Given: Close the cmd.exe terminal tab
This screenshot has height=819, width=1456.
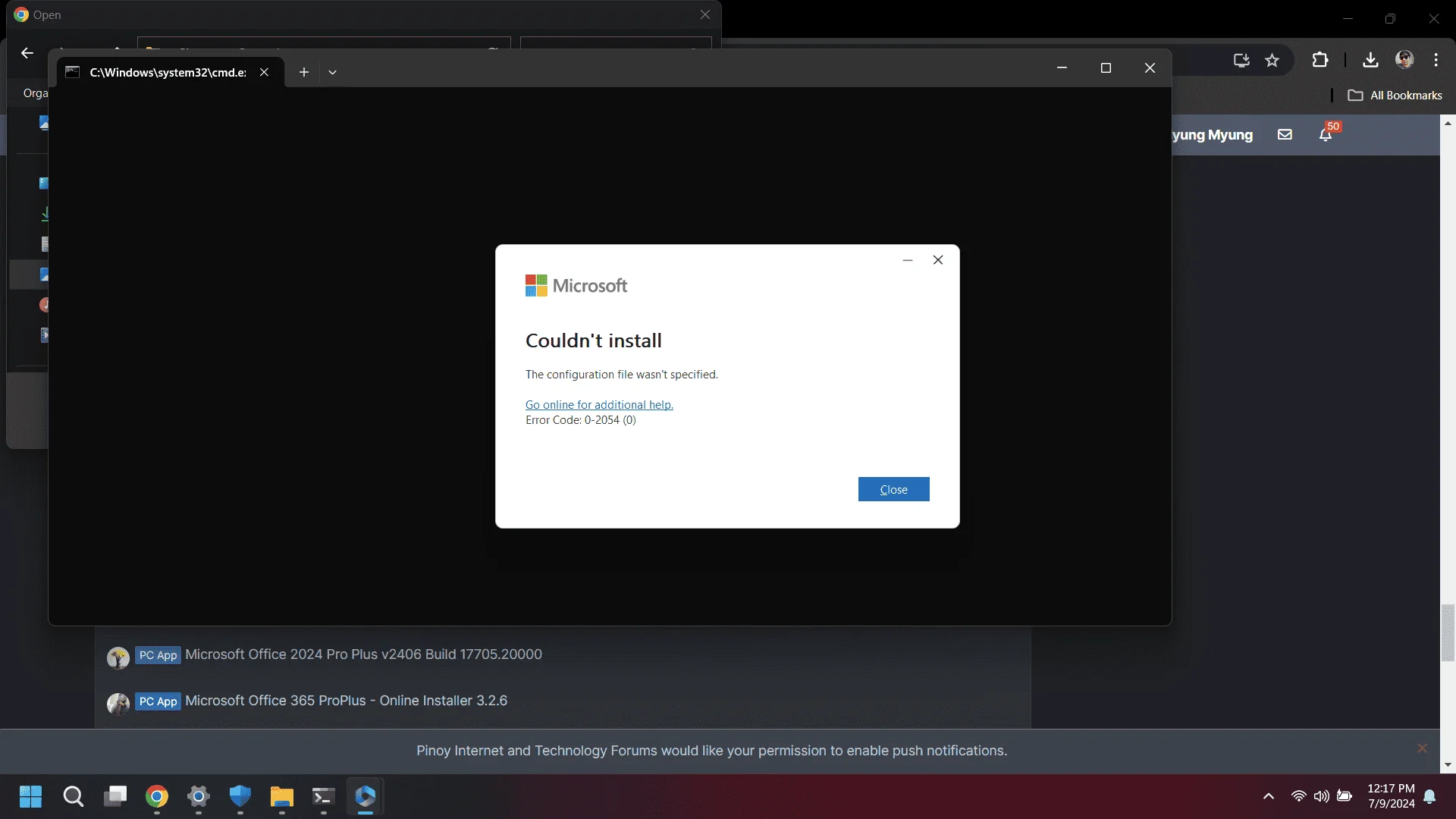Looking at the screenshot, I should point(264,72).
